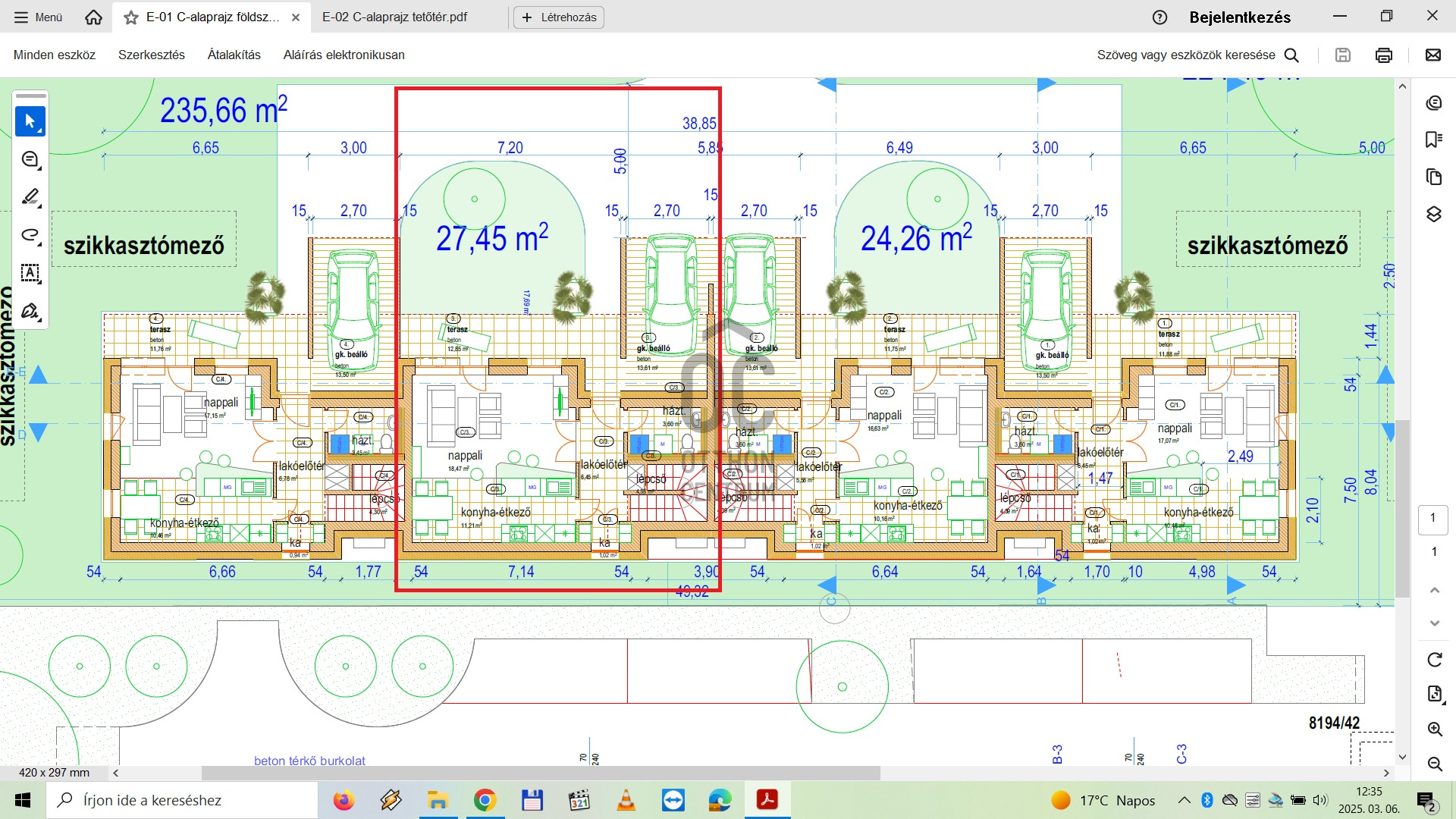Select the arrow selection tool
This screenshot has height=819, width=1456.
pyautogui.click(x=30, y=121)
